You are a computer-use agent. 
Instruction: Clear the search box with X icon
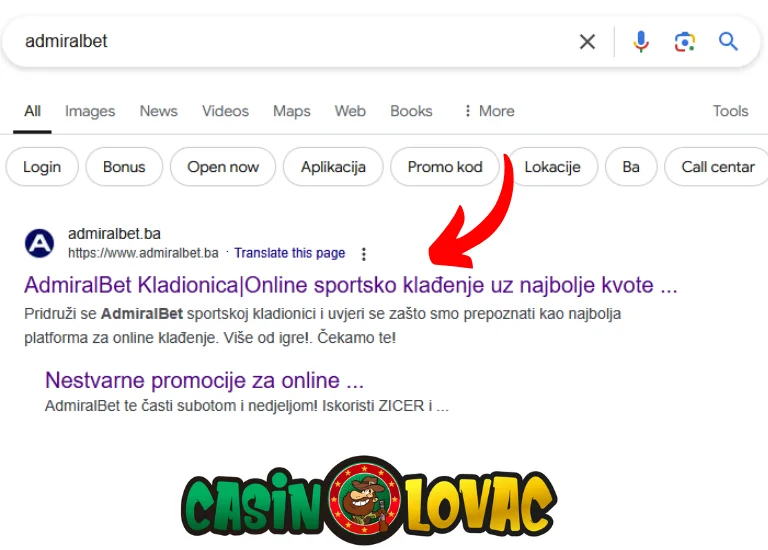pos(587,42)
